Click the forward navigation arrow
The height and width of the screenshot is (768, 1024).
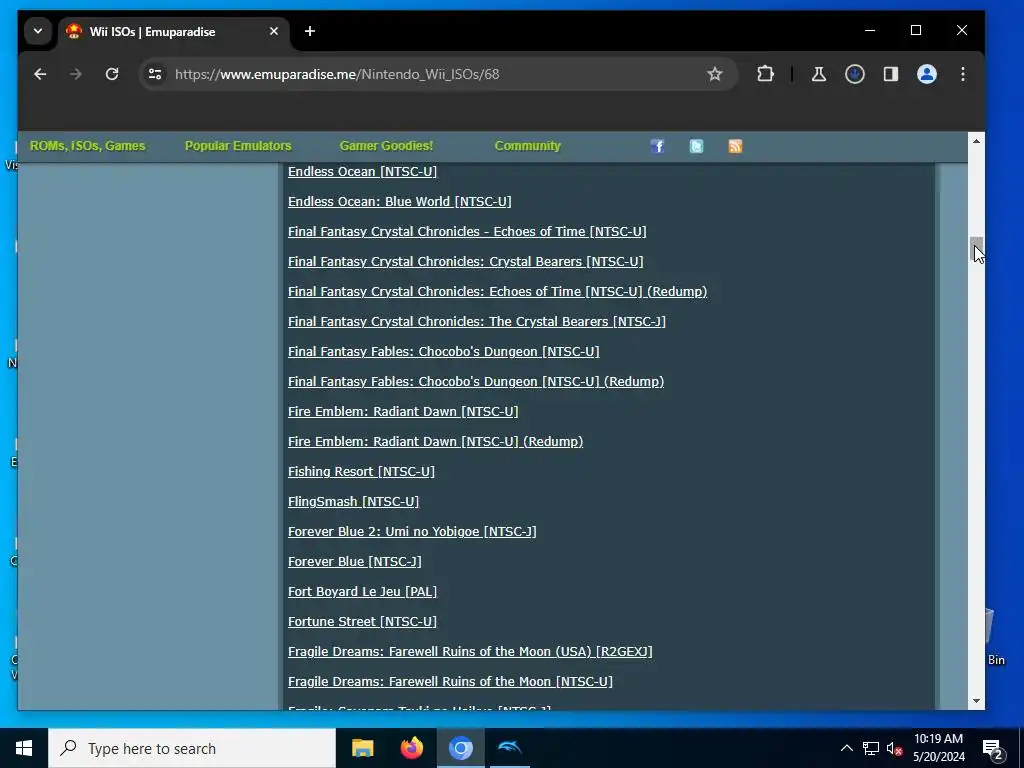click(x=76, y=74)
